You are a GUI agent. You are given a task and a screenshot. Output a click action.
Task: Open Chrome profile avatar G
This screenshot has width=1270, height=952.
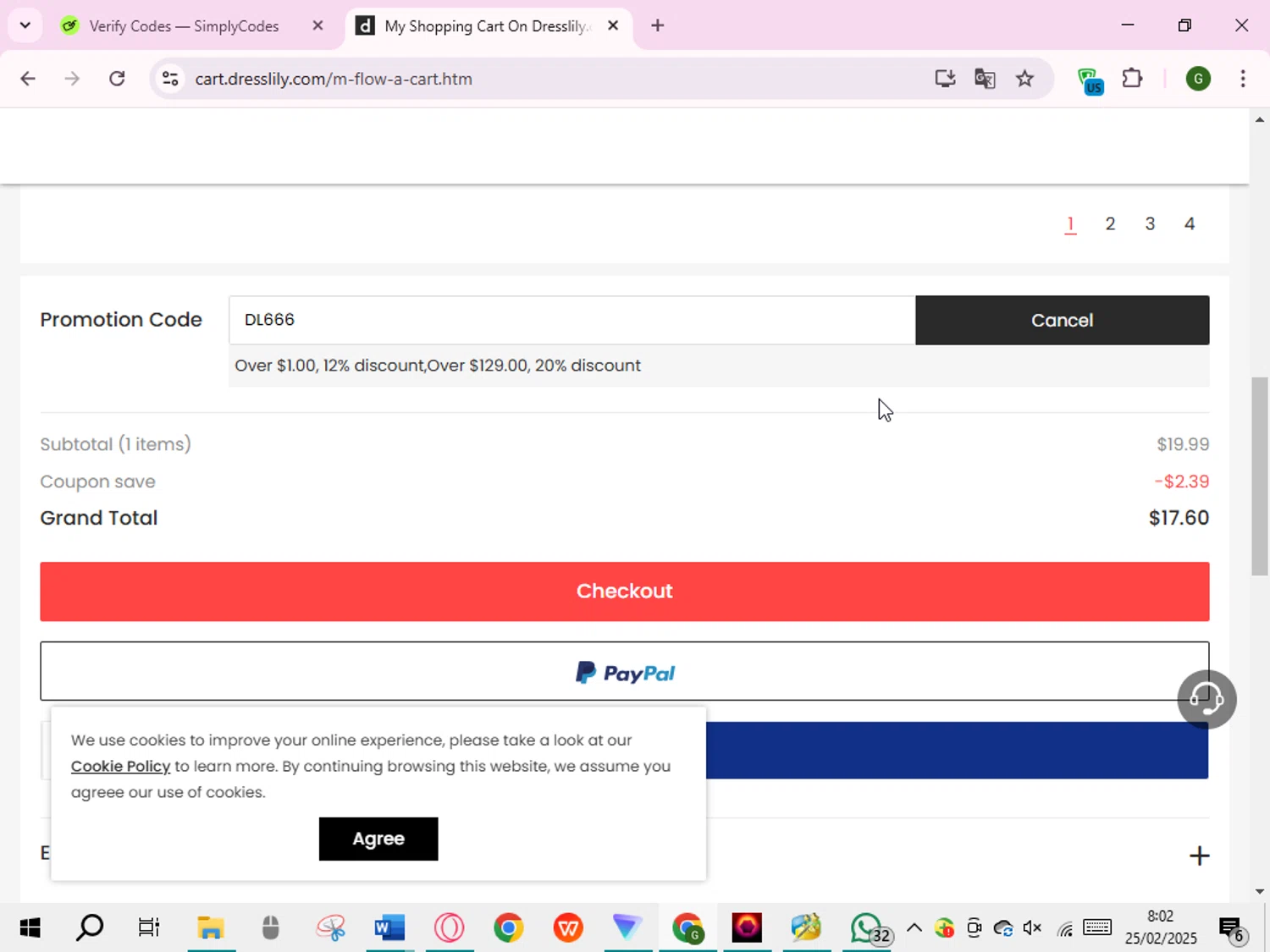coord(1198,79)
